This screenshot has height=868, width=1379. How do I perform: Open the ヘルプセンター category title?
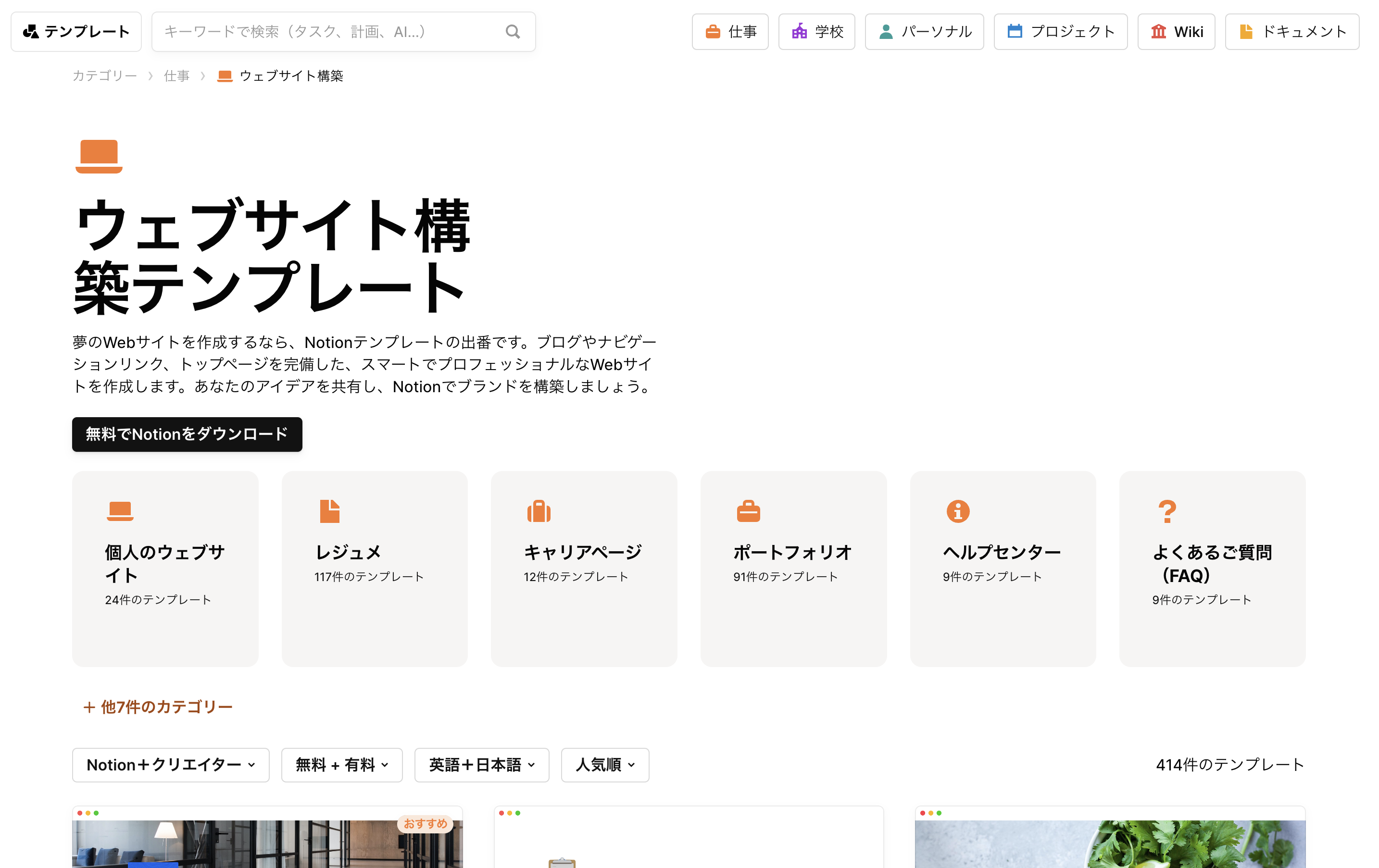point(1002,553)
